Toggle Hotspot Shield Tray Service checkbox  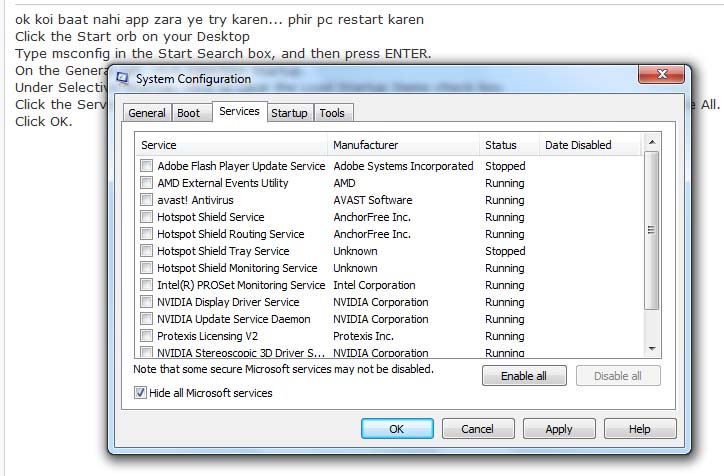click(146, 251)
